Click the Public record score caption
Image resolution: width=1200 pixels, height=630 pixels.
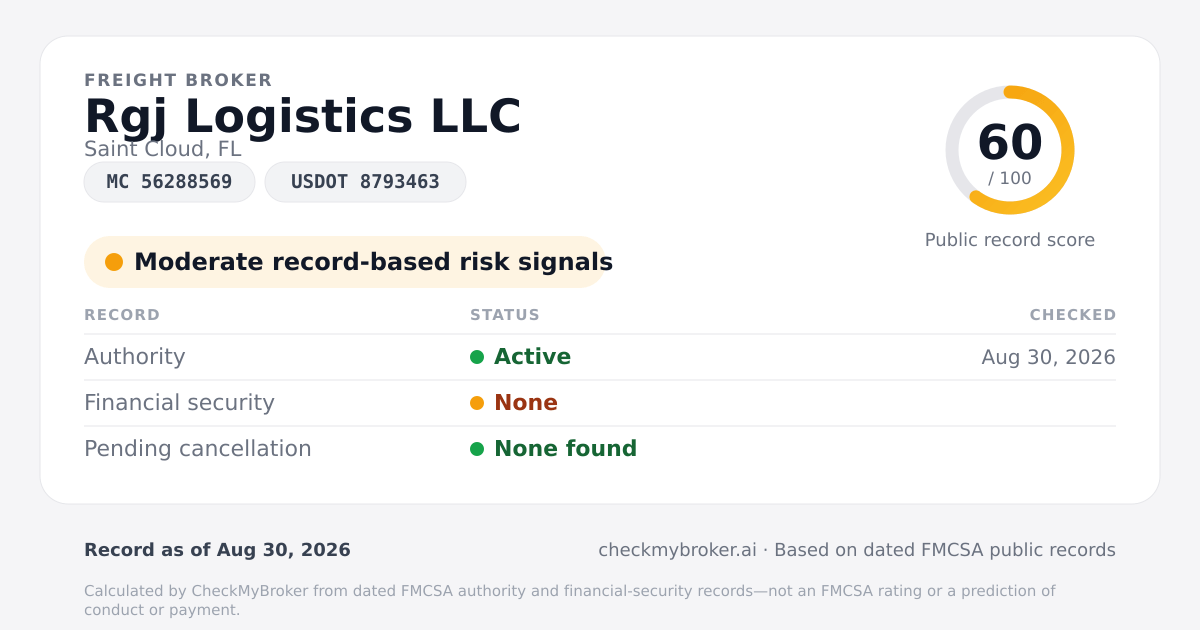click(1010, 240)
